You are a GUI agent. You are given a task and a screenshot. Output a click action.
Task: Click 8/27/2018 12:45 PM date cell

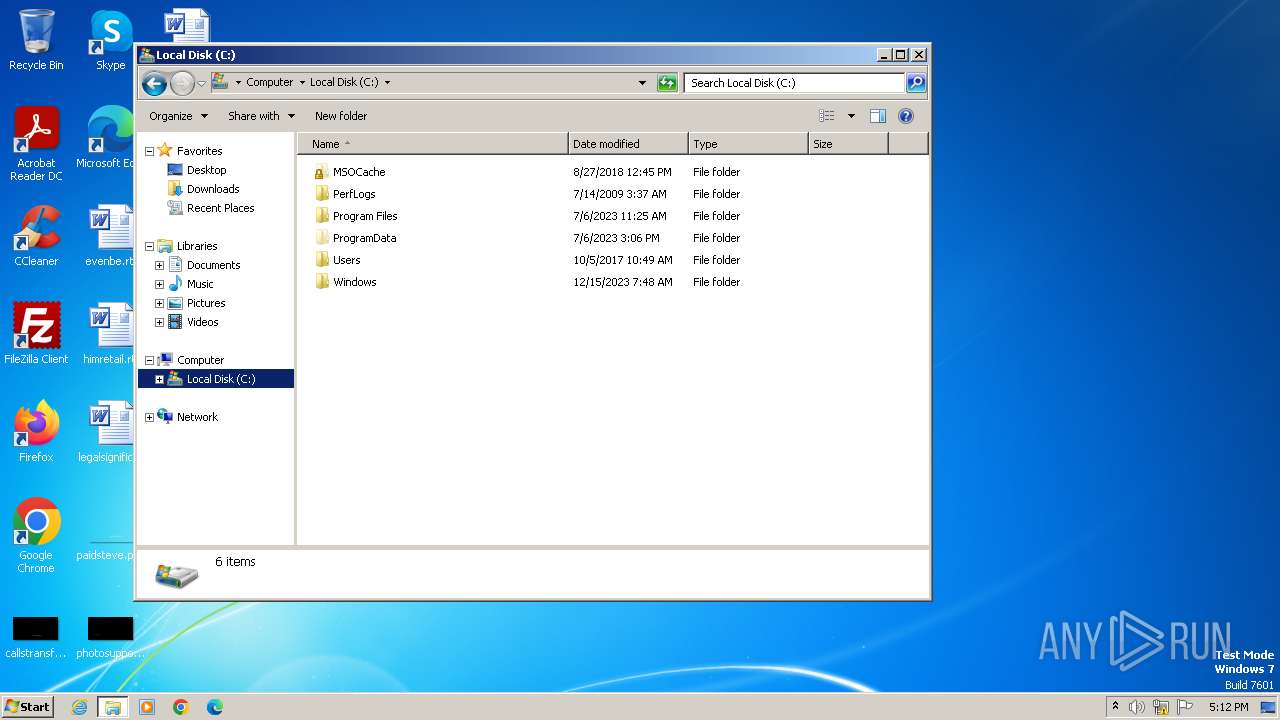coord(622,172)
